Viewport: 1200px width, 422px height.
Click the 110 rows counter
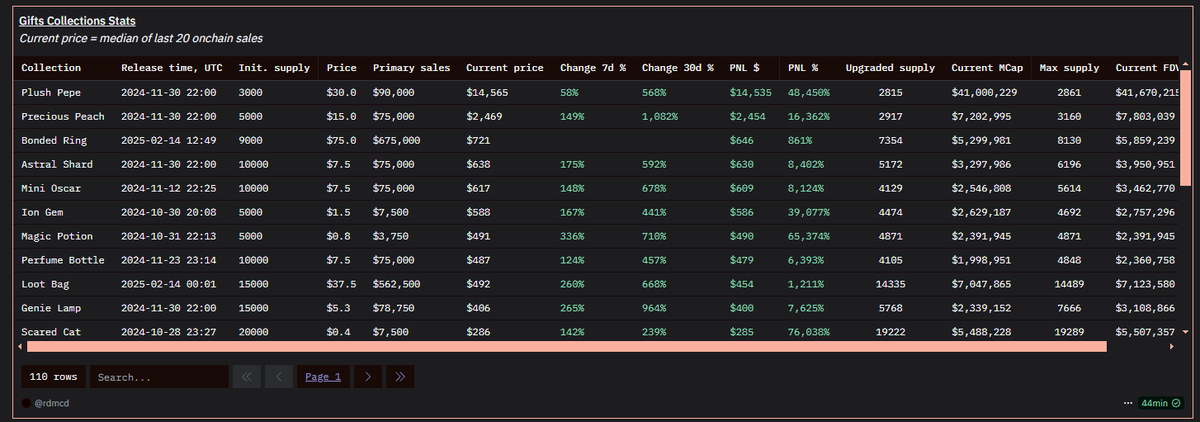coord(53,378)
